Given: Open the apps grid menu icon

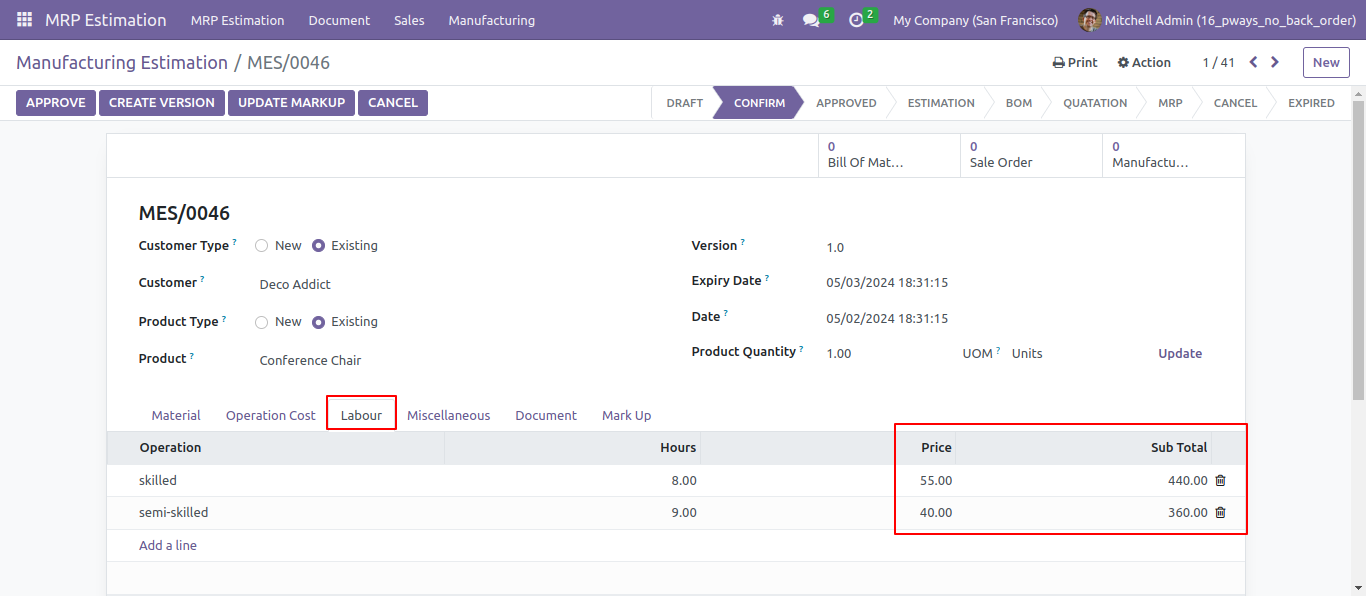Looking at the screenshot, I should point(24,20).
